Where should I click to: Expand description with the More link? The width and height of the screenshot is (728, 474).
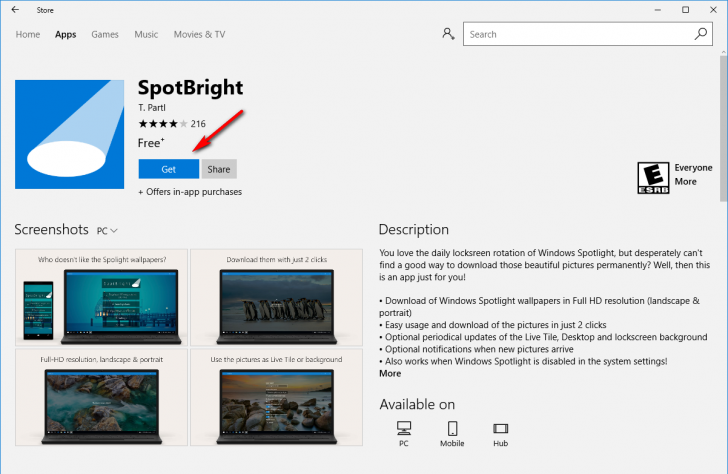click(x=390, y=373)
